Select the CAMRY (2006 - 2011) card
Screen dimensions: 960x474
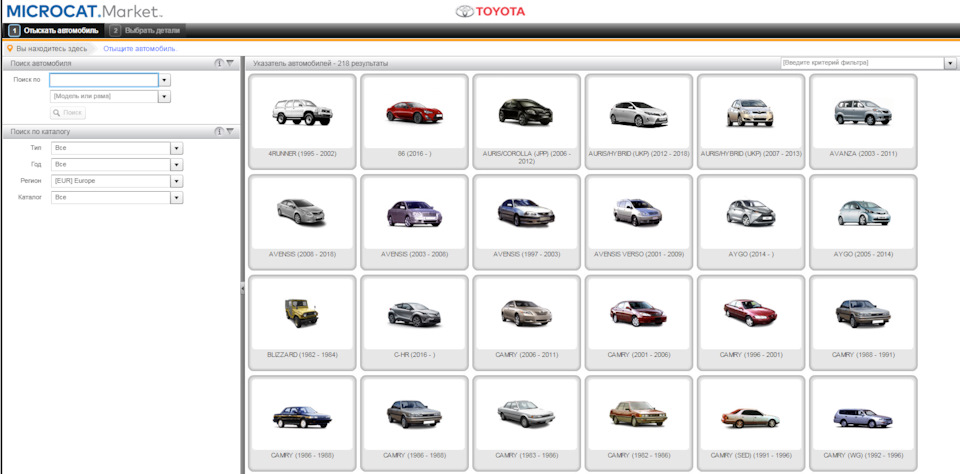(527, 323)
